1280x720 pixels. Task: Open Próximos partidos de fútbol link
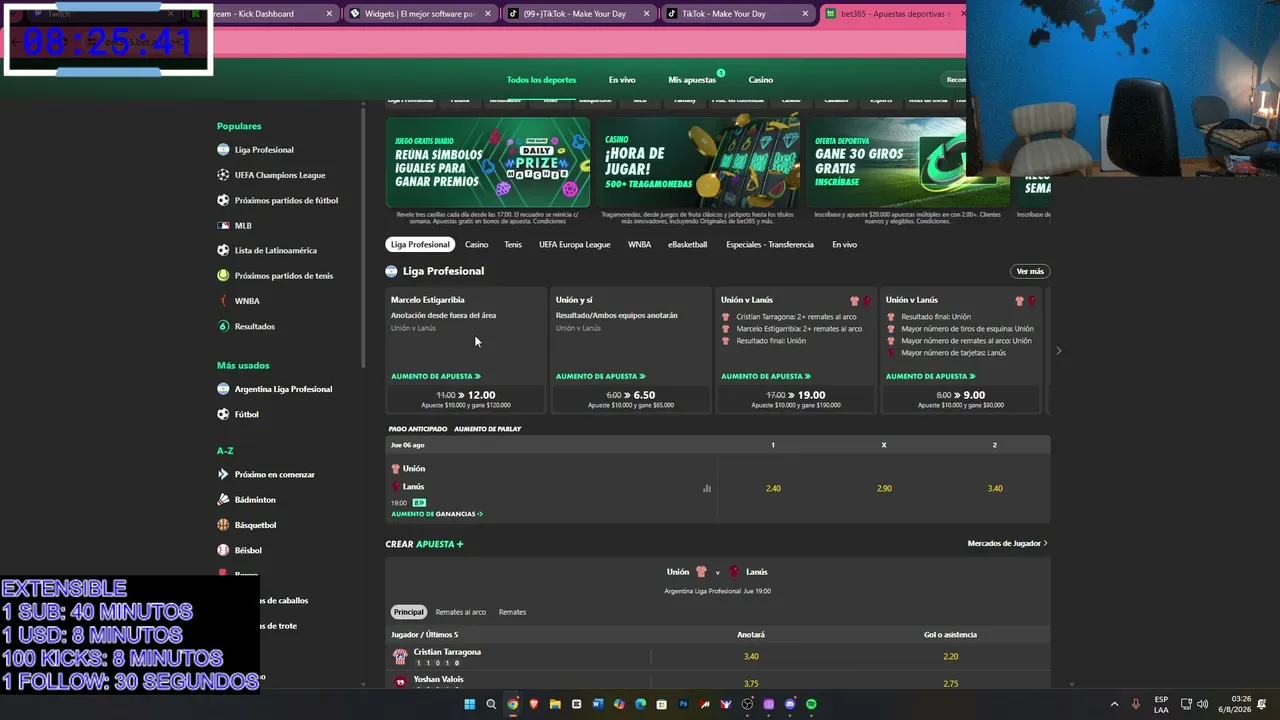pos(286,201)
